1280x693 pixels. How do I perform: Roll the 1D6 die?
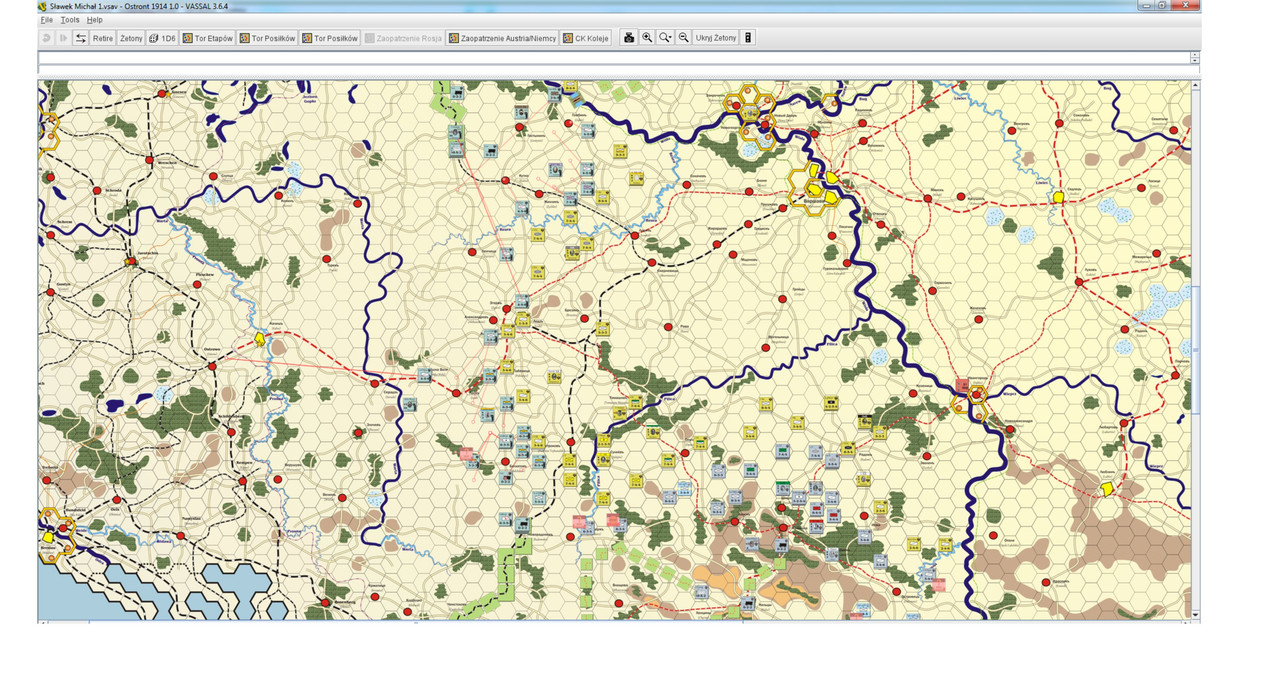(x=162, y=38)
